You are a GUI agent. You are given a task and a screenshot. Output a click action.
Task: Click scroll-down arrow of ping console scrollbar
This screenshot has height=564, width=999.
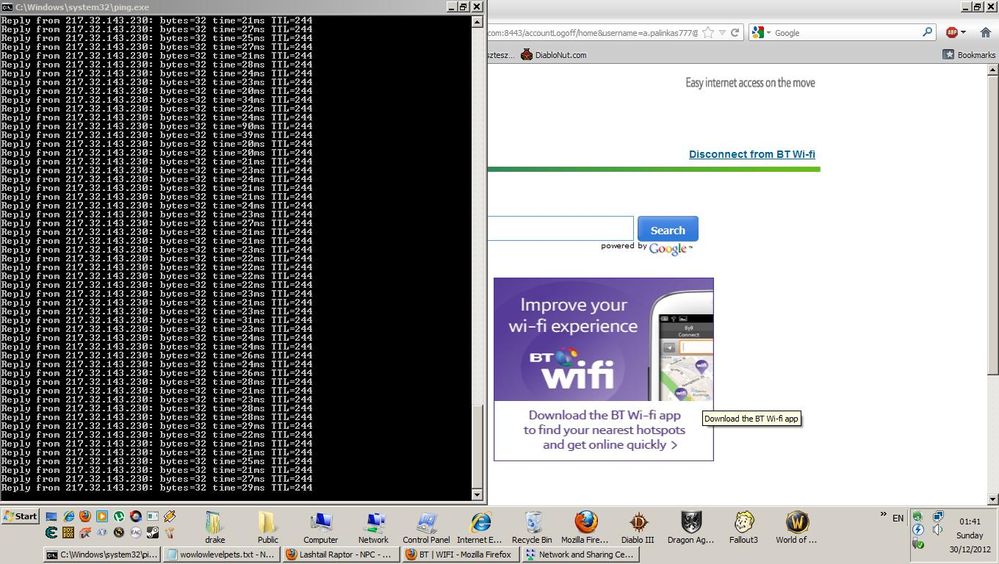[477, 495]
